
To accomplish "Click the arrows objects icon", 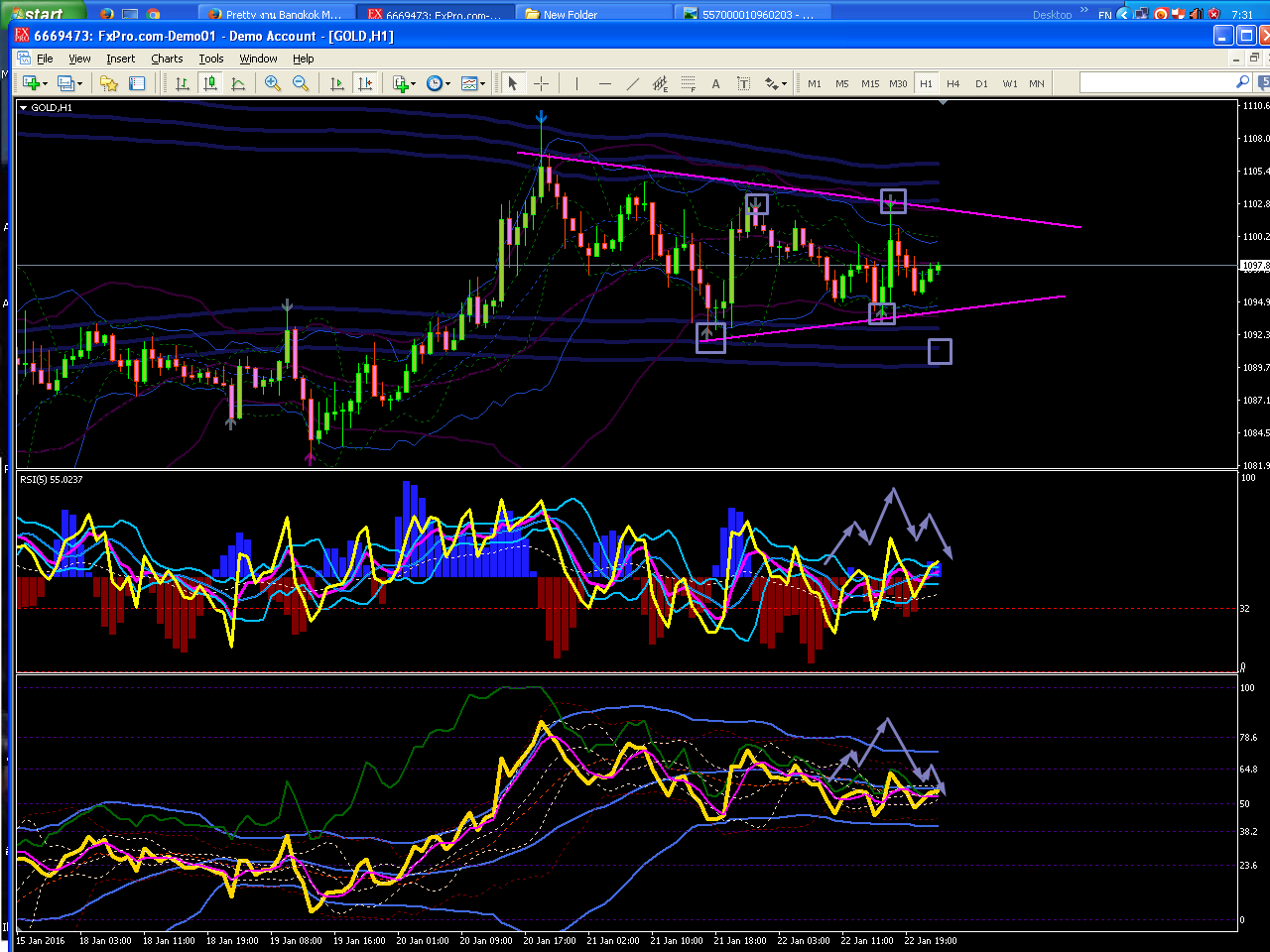I will pyautogui.click(x=771, y=83).
